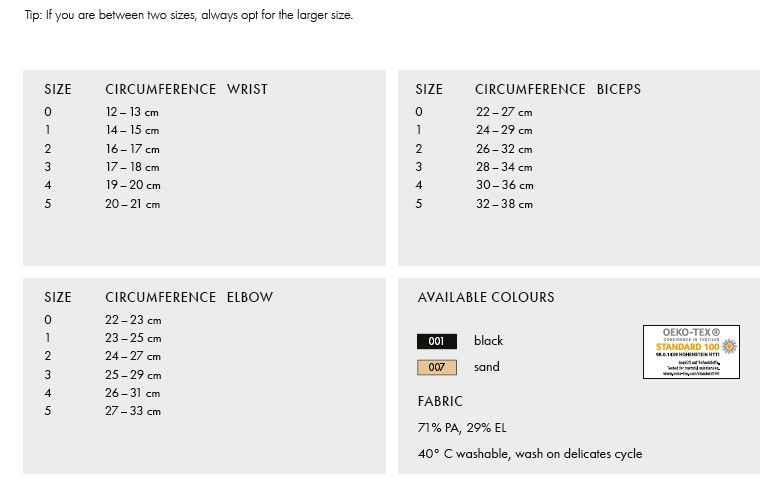Image resolution: width=783 pixels, height=482 pixels.
Task: Click the elbow measurement 24 – 27 cm
Action: click(x=133, y=356)
